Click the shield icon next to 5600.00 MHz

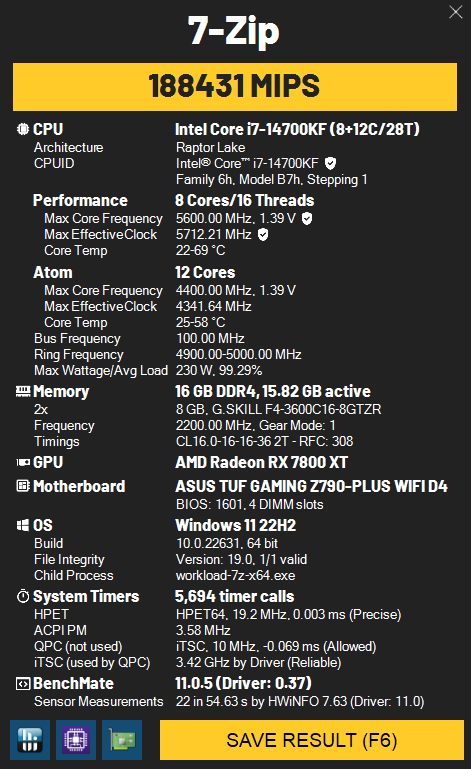307,218
